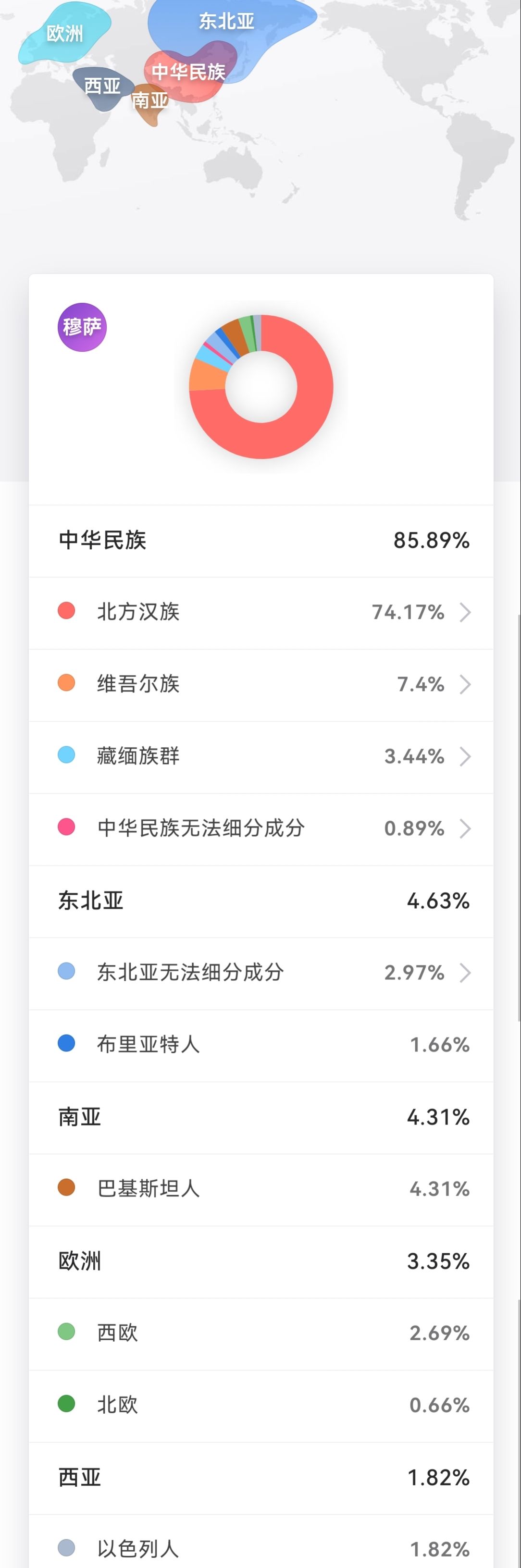The width and height of the screenshot is (521, 1568).
Task: Select the 南亚 region bubble on map
Action: click(150, 100)
